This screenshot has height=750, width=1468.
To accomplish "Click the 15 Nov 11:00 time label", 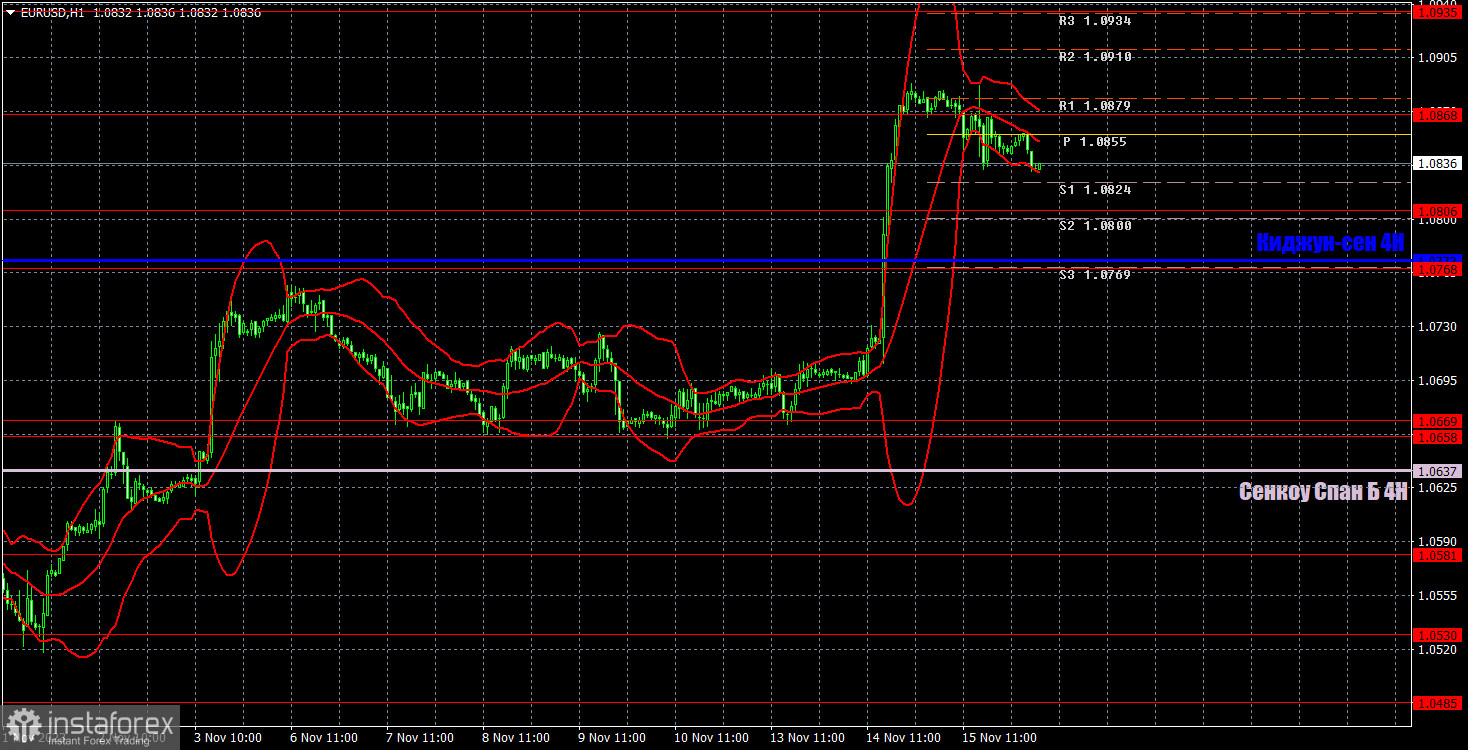I will [x=999, y=738].
